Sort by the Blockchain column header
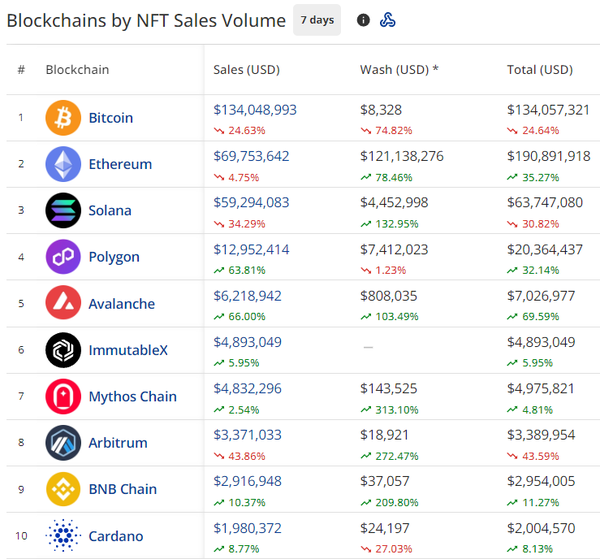Viewport: 600px width, 559px height. 77,70
